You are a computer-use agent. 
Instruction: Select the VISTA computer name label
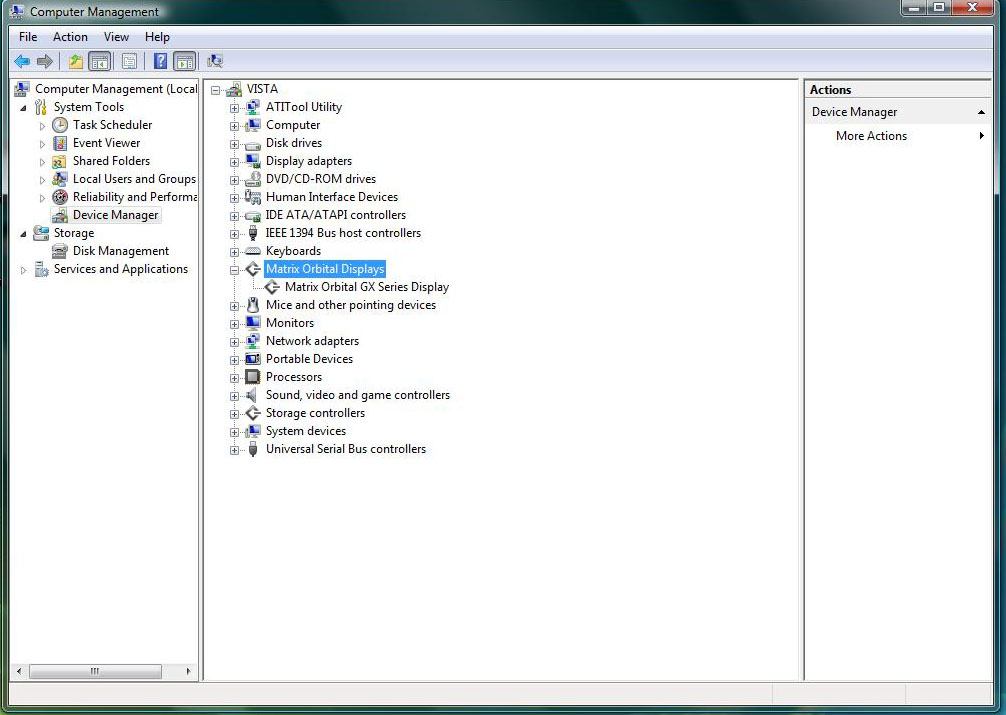[262, 89]
